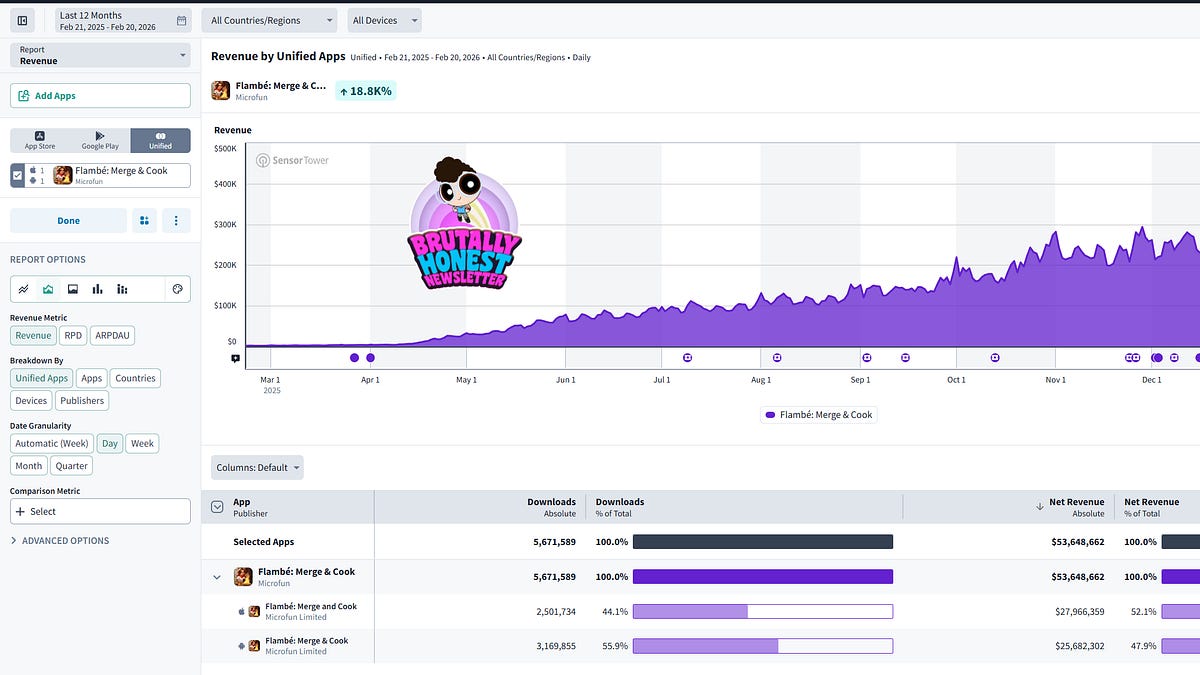Image resolution: width=1200 pixels, height=675 pixels.
Task: Click the Flambé app icon in chart header
Action: pos(221,90)
